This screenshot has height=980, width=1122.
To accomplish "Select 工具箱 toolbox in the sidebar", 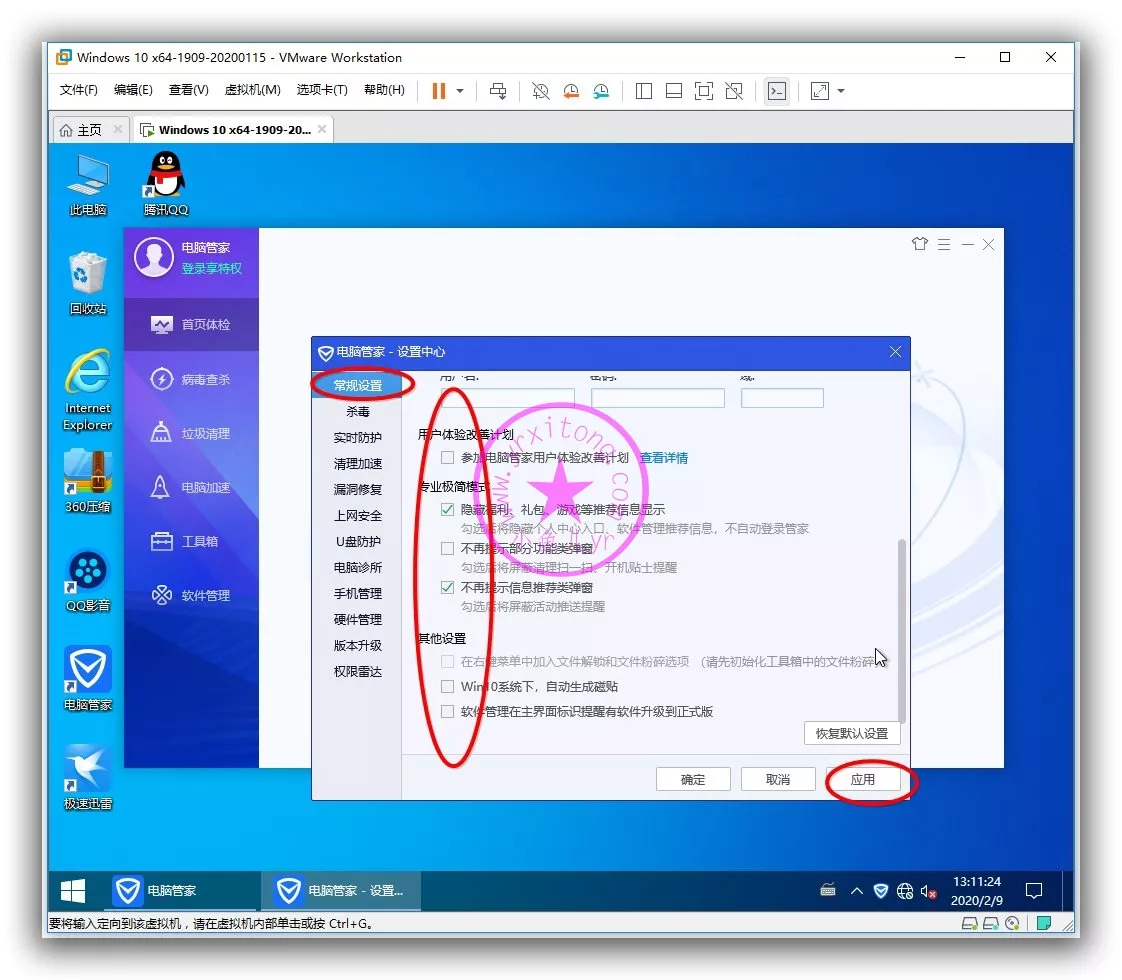I will [x=199, y=542].
